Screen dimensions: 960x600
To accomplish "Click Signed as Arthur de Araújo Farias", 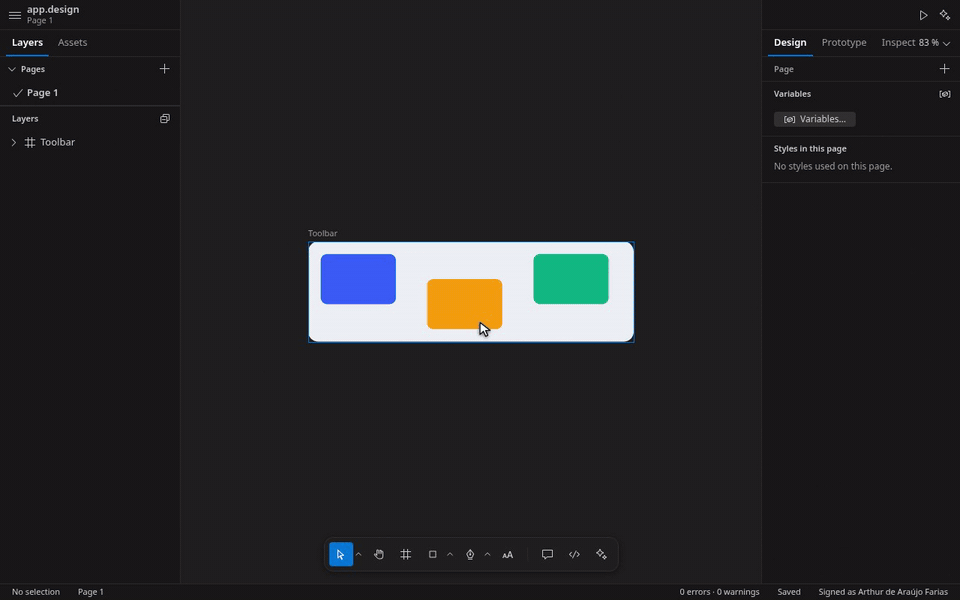I will [x=883, y=592].
